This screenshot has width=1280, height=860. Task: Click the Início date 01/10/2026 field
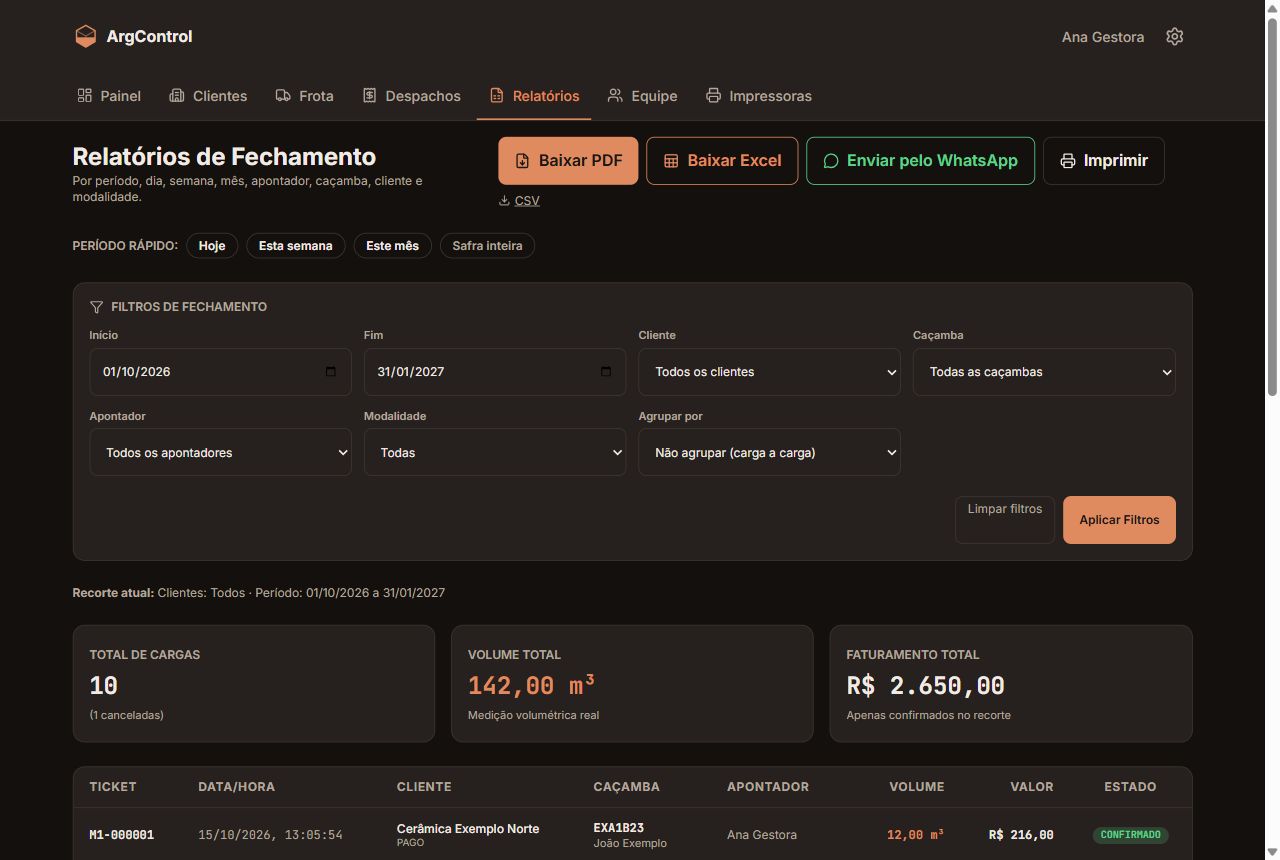(220, 372)
